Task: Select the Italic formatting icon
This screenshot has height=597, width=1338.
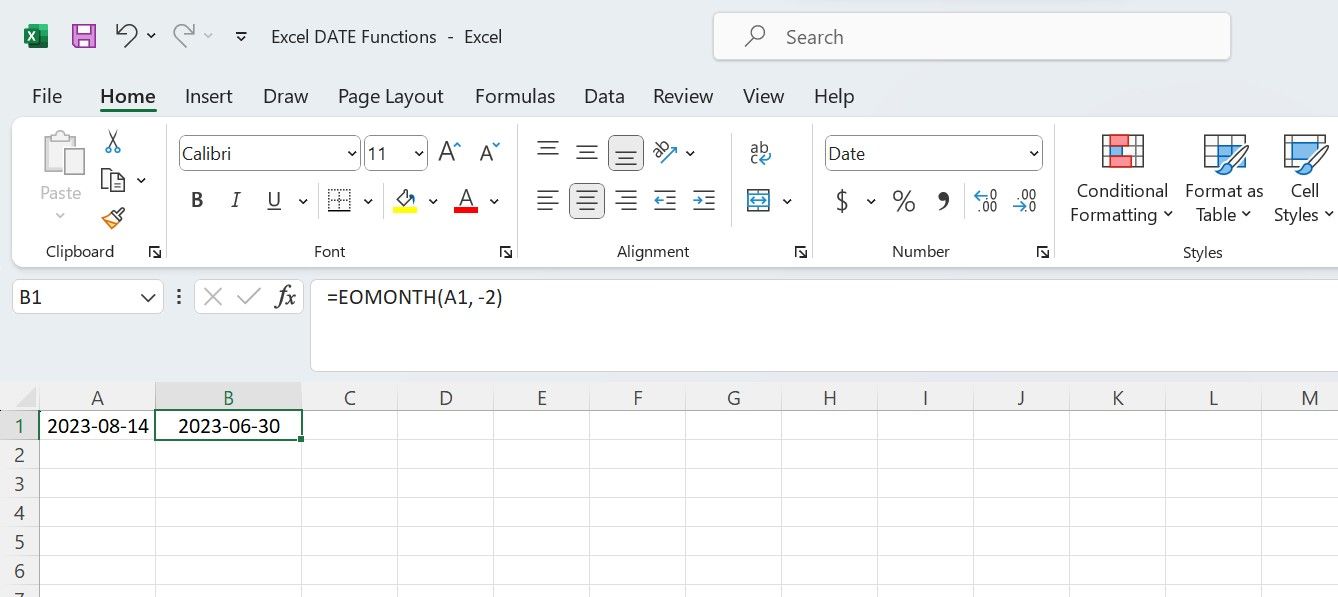Action: [x=235, y=200]
